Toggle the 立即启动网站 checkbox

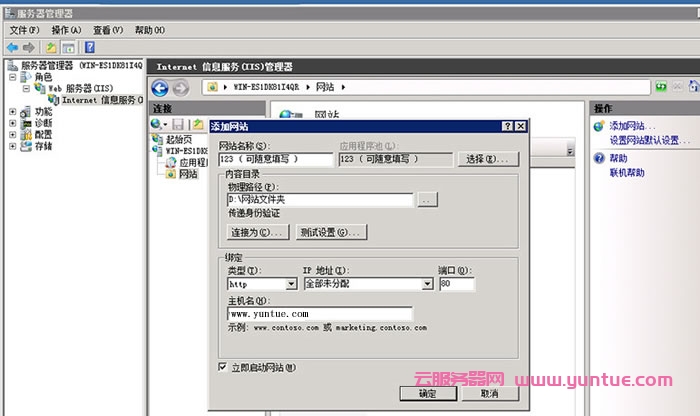click(x=222, y=367)
